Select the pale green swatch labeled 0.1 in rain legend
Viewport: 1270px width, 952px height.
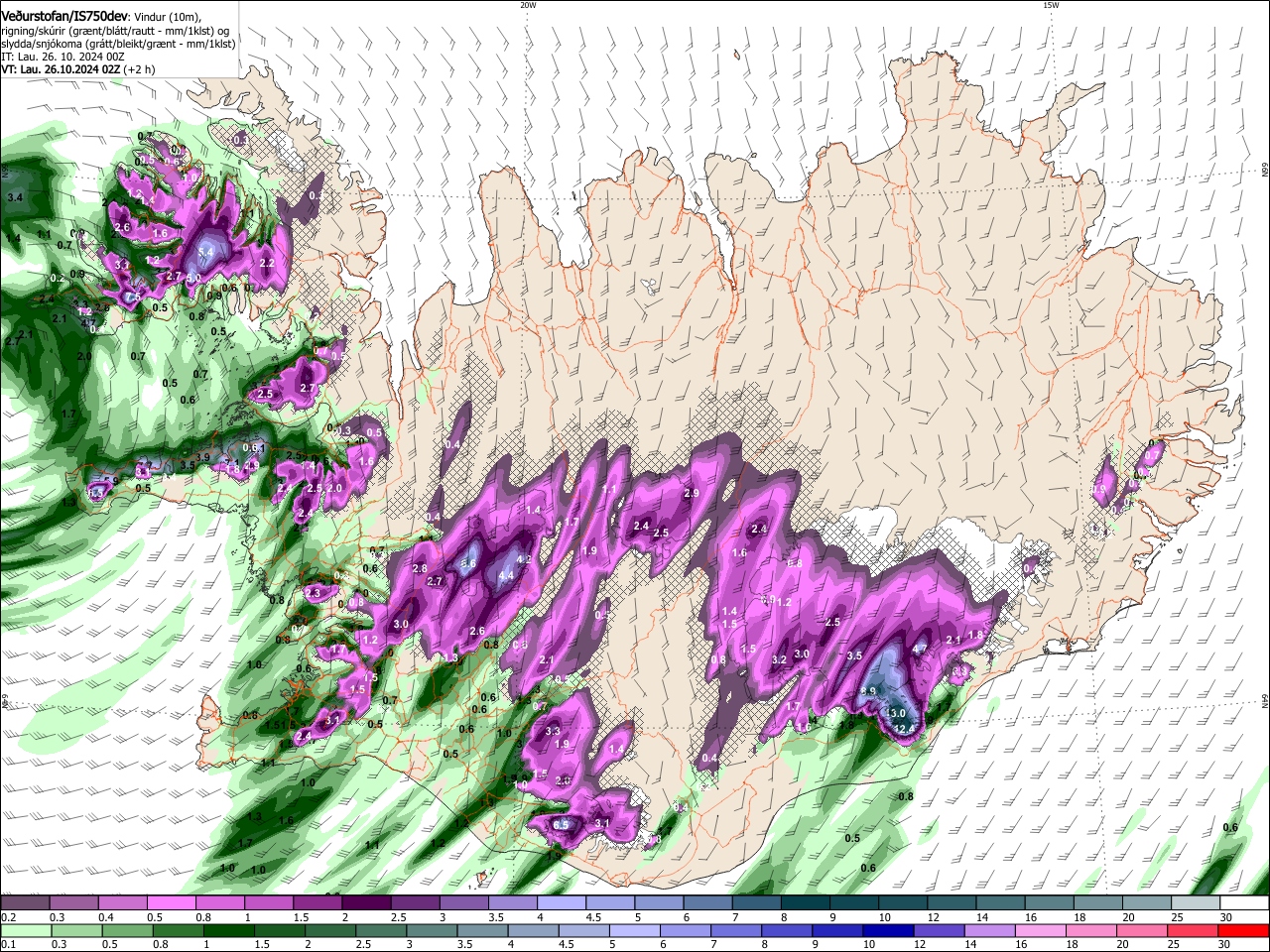coord(25,930)
